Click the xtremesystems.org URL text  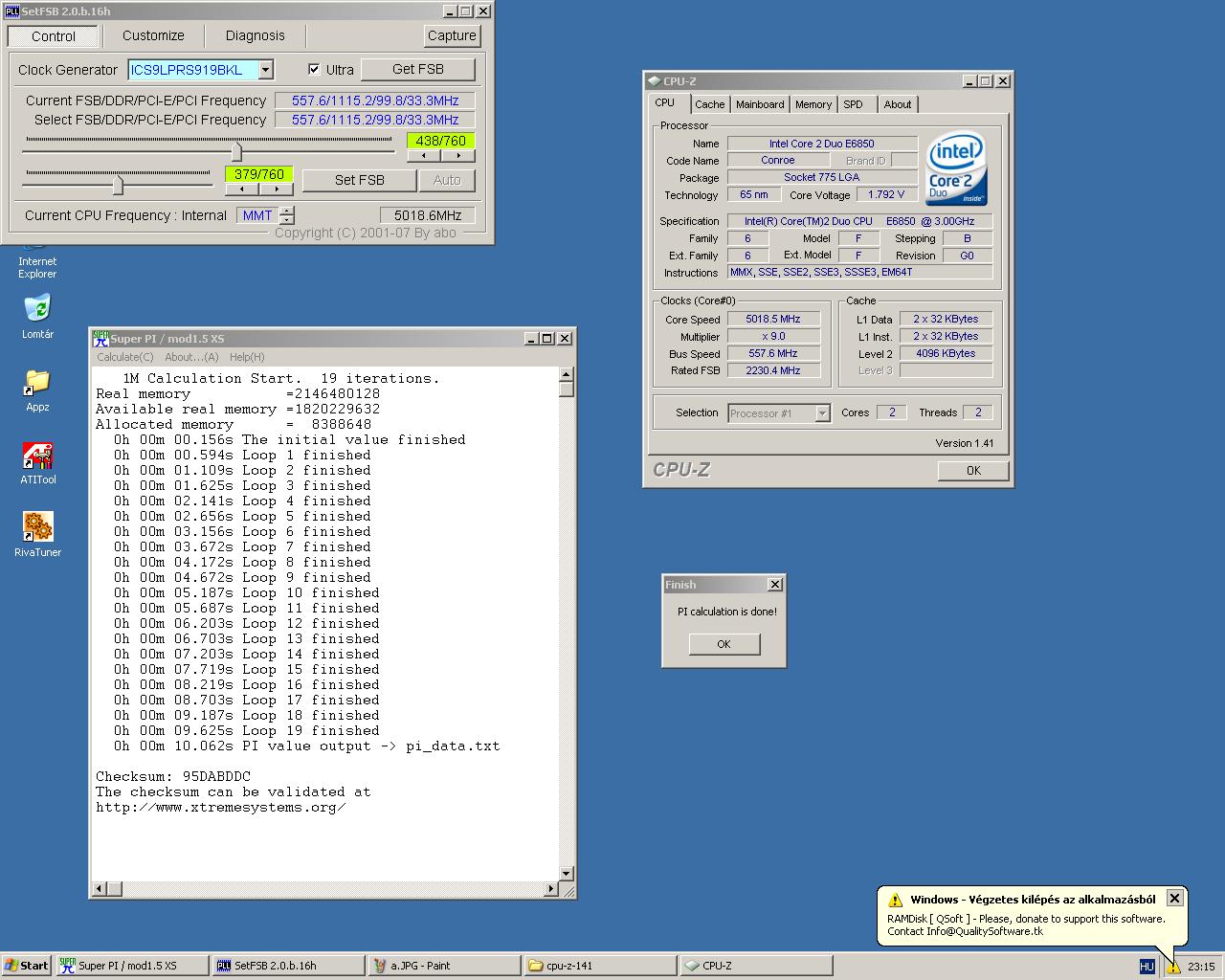(221, 807)
